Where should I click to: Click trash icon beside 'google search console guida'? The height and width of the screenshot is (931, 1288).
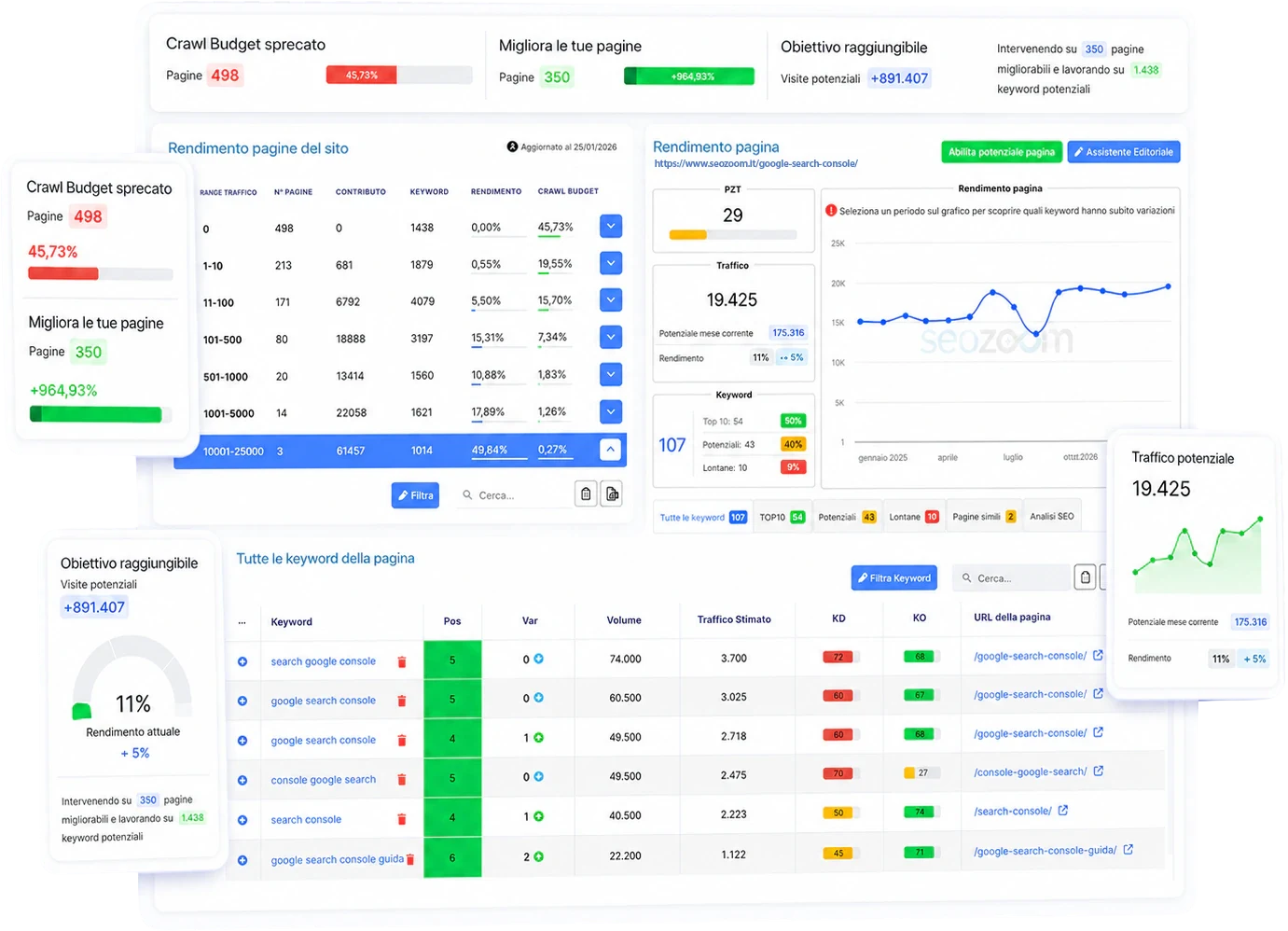tap(410, 859)
